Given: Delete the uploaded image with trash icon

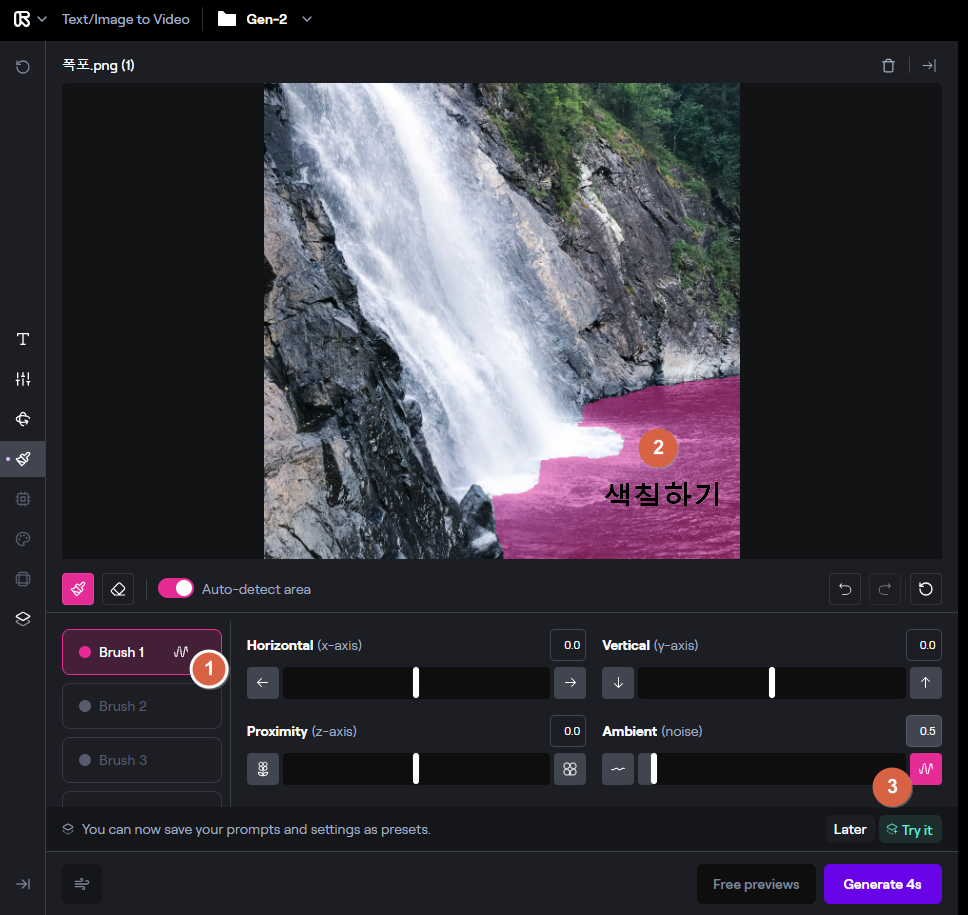Looking at the screenshot, I should (x=888, y=65).
